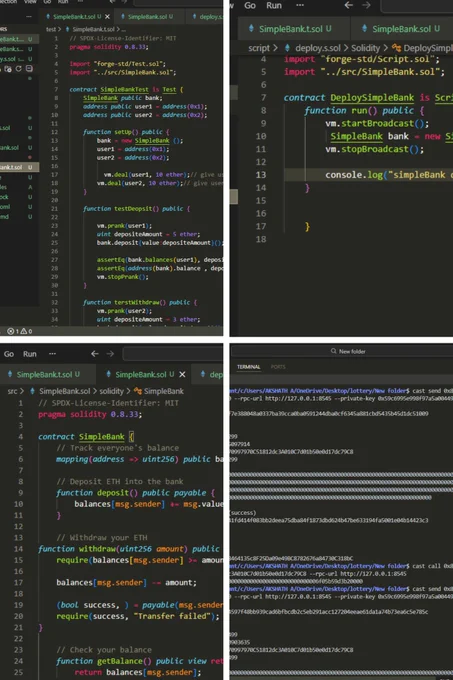Open the explorer more-actions ellipsis beside the test tabs
This screenshot has height=680, width=453.
29,16
